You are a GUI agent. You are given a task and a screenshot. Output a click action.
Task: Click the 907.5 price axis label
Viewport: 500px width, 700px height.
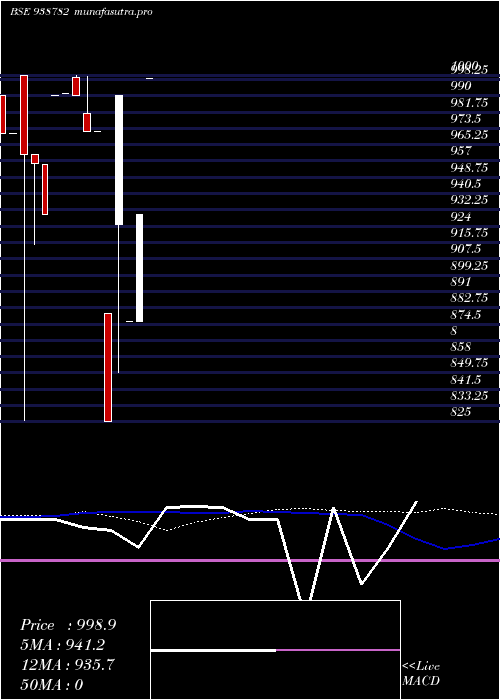coord(465,249)
